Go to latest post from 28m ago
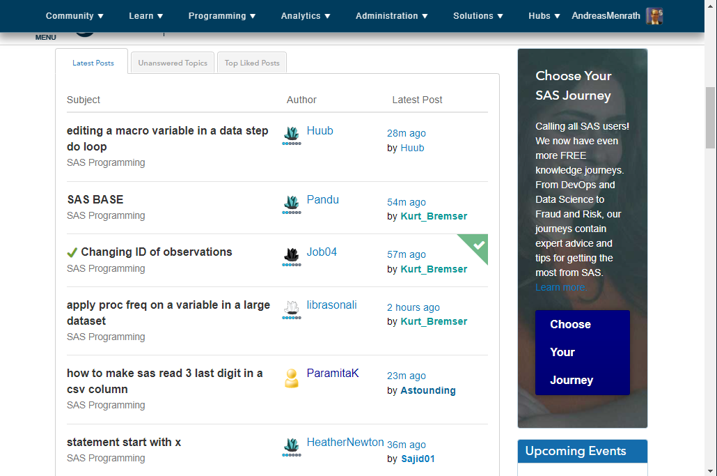 click(x=406, y=133)
